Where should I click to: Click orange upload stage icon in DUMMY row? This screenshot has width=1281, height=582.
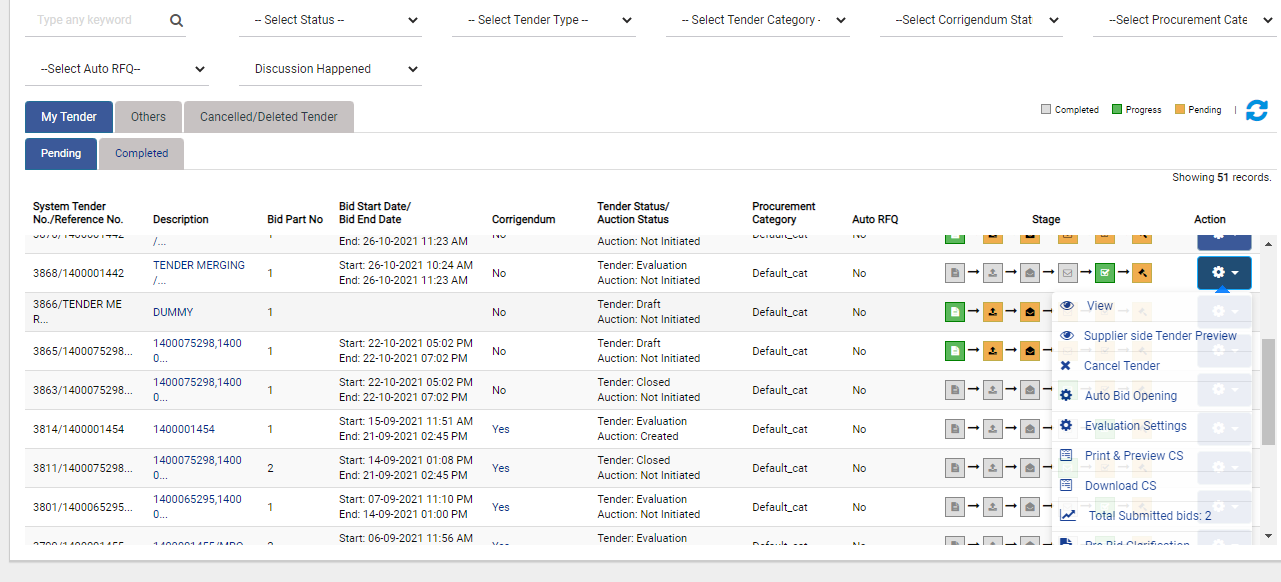pos(993,312)
